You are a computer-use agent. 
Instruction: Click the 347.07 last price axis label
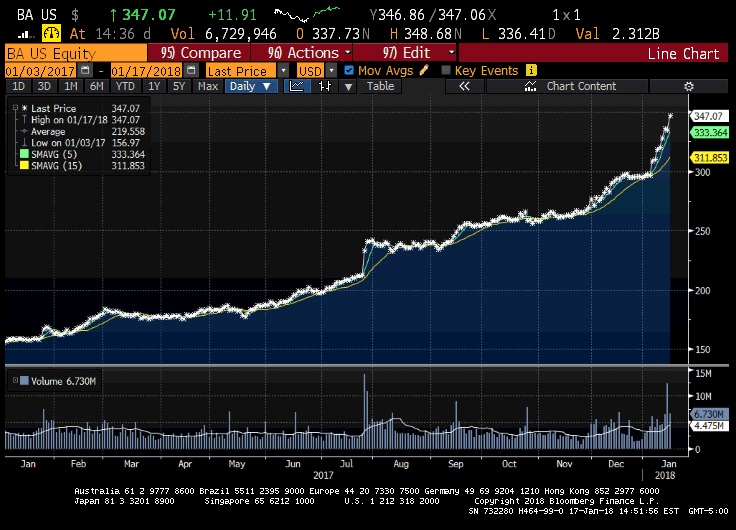click(709, 116)
